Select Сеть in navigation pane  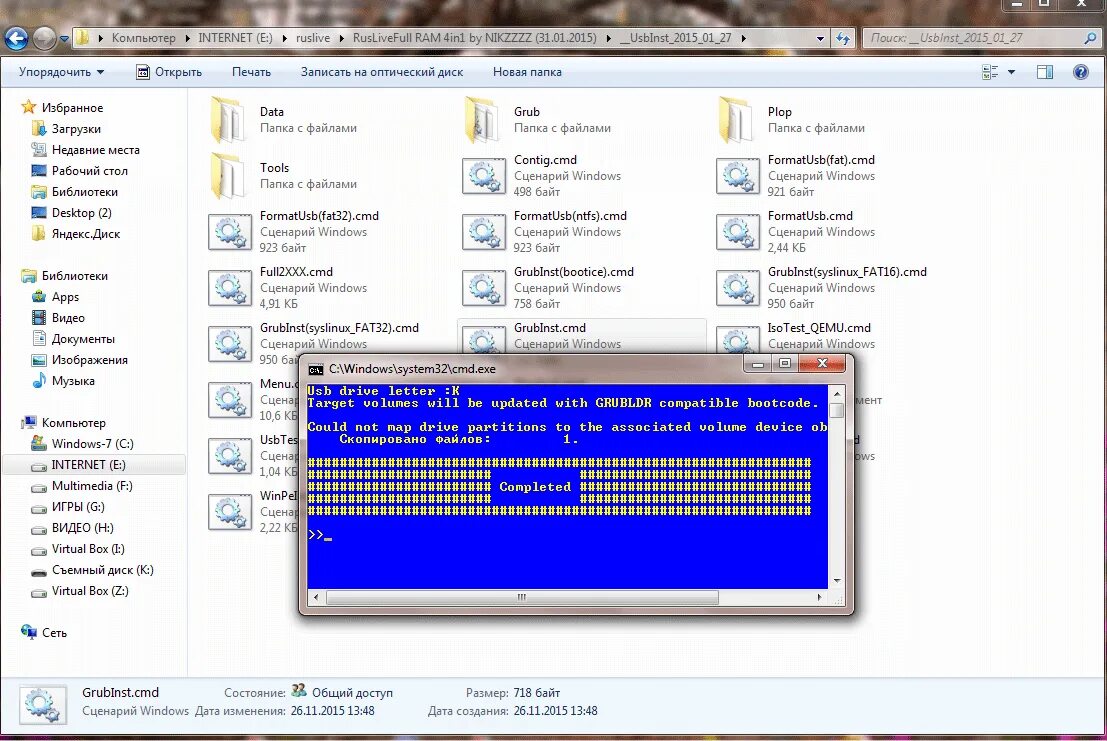pos(54,633)
